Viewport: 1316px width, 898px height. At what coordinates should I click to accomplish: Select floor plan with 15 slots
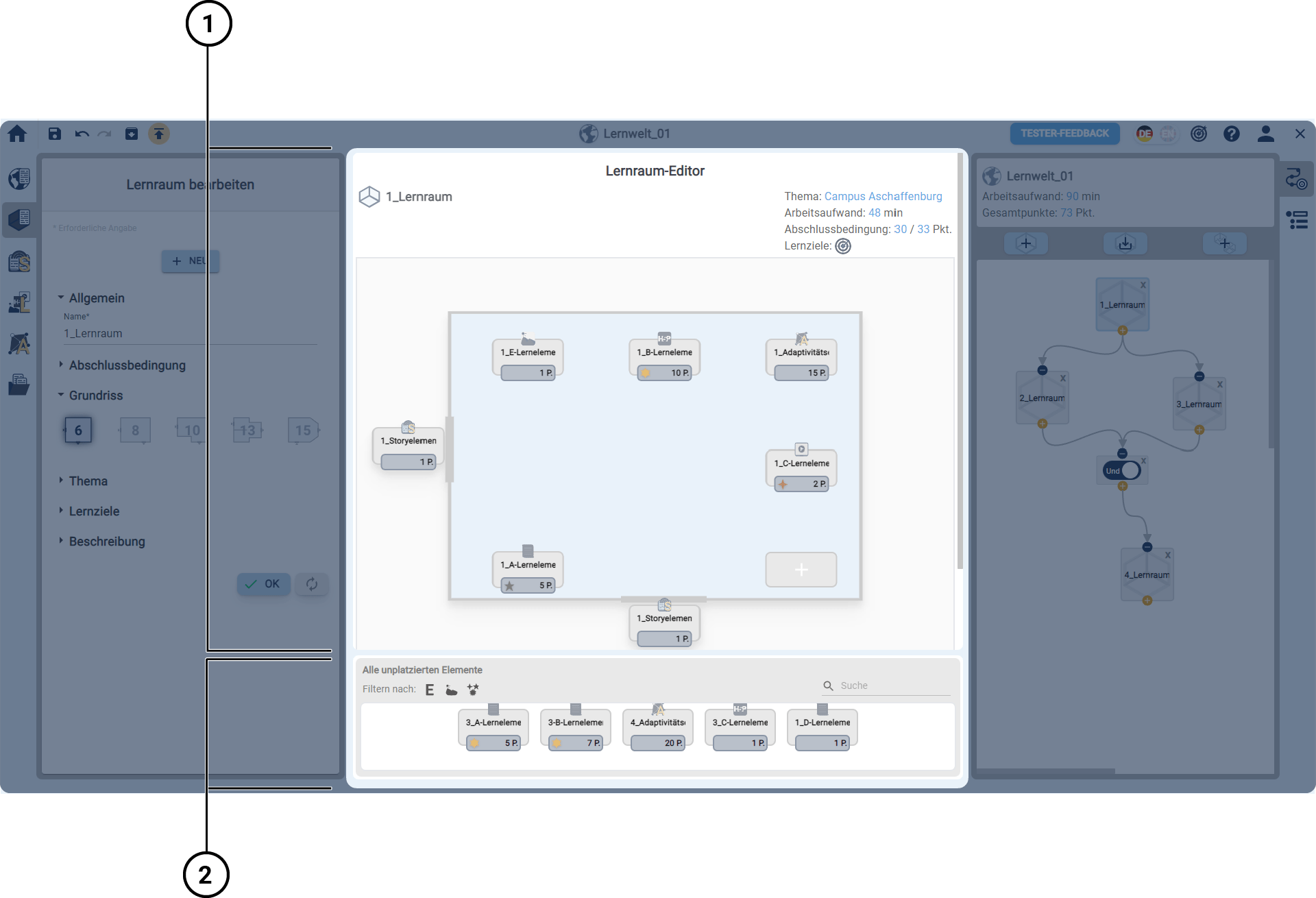pyautogui.click(x=304, y=430)
